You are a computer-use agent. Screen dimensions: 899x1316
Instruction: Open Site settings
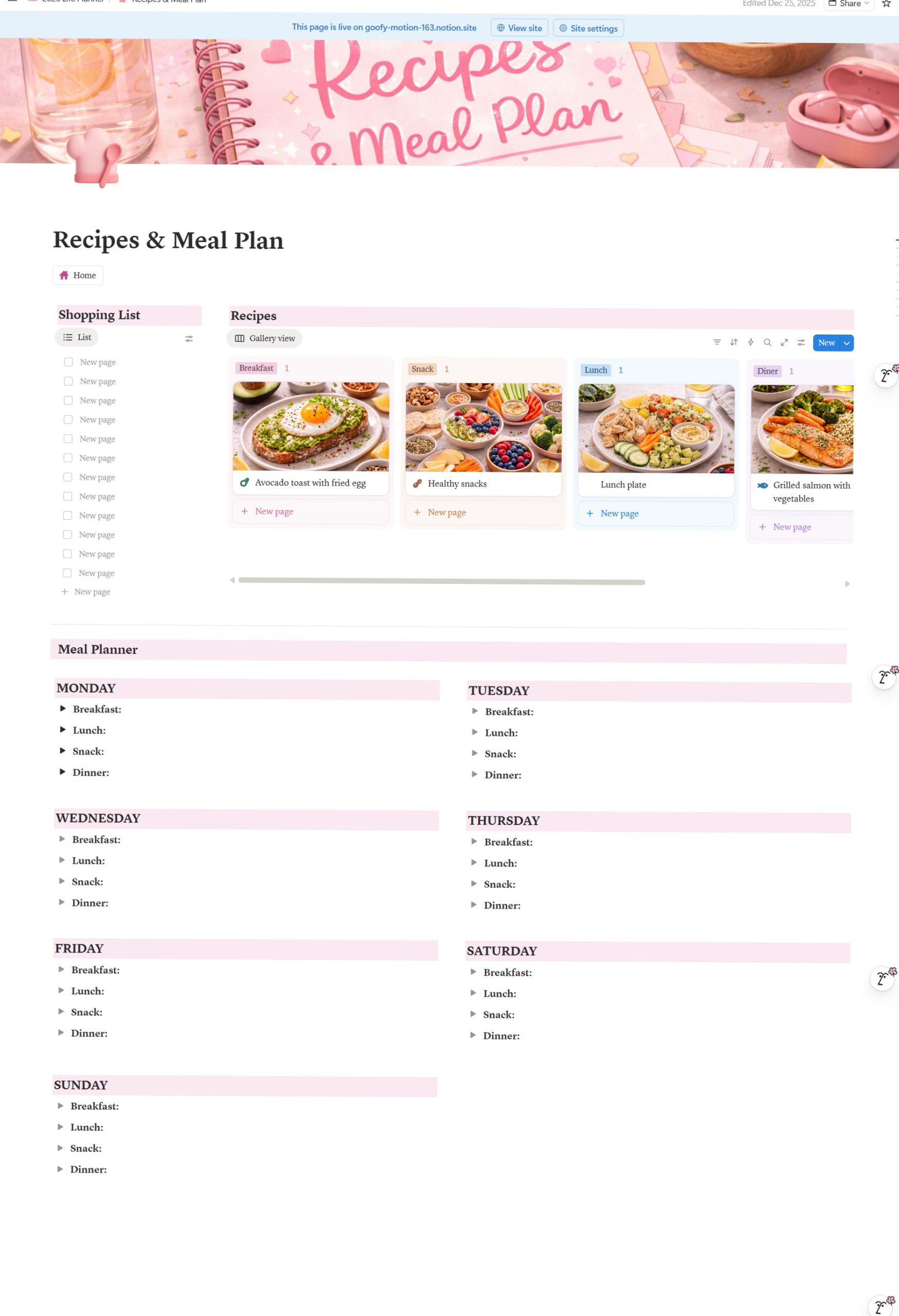588,28
